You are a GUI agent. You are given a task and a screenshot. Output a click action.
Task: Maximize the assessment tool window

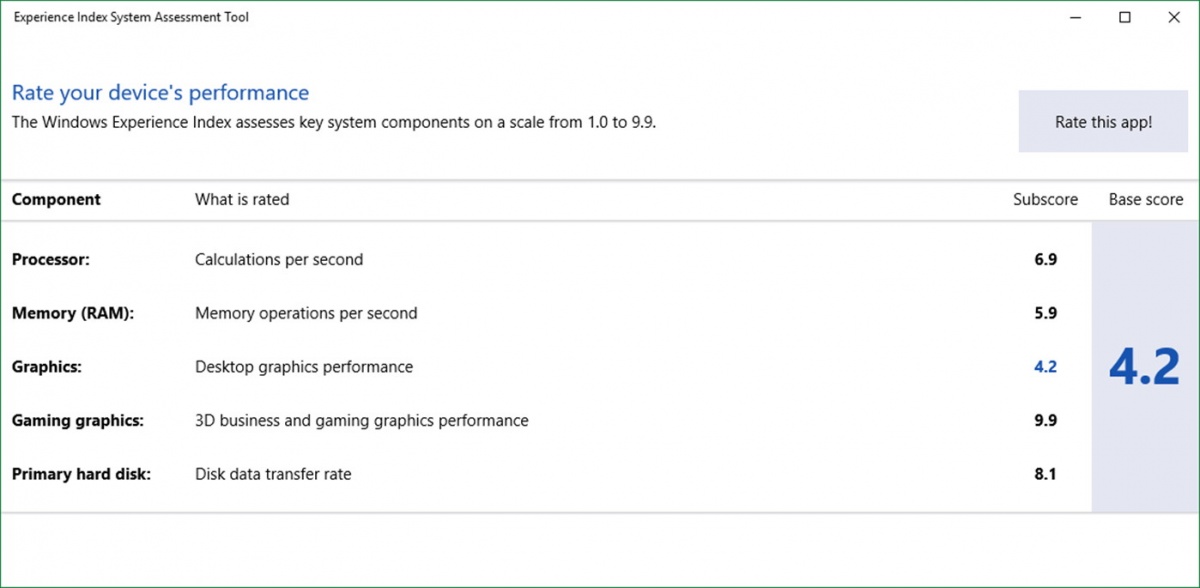pos(1124,17)
